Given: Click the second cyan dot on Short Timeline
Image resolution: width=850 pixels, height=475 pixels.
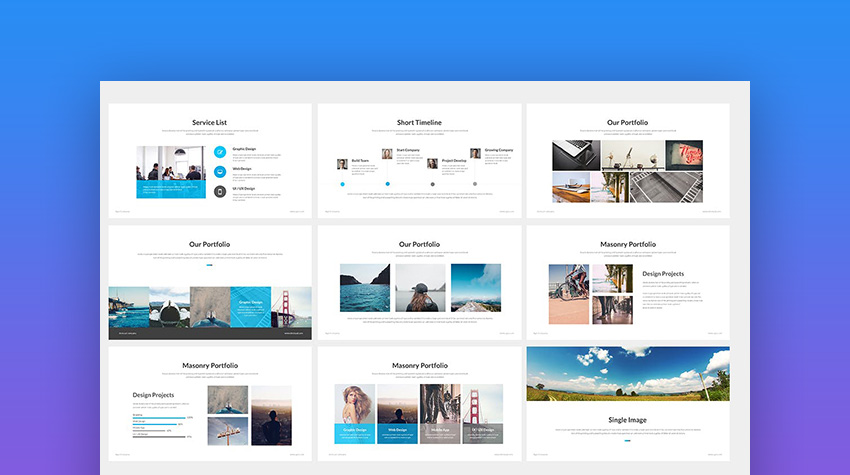Looking at the screenshot, I should click(x=388, y=184).
